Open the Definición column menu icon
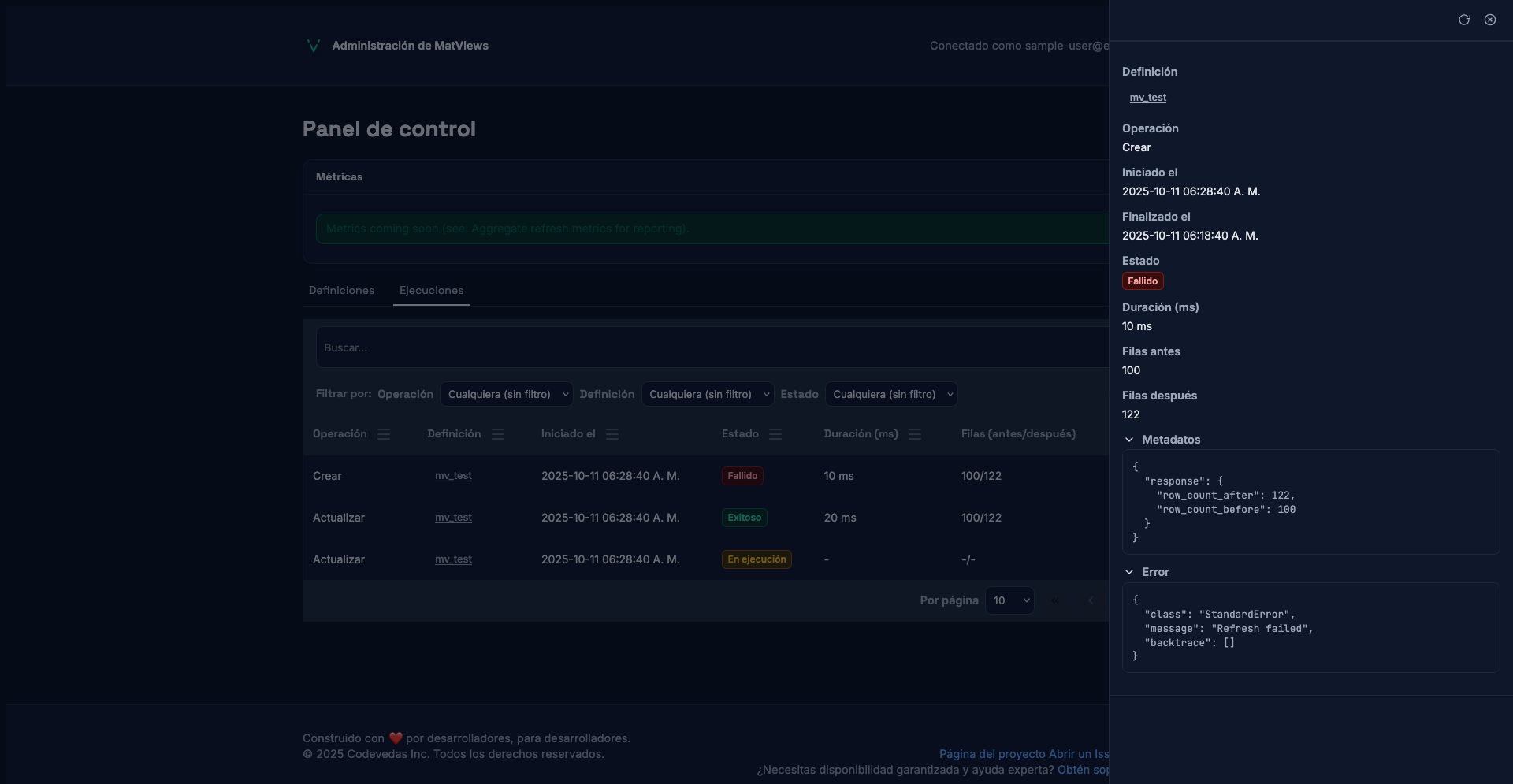Screen dimensions: 1513x784 click(x=498, y=434)
